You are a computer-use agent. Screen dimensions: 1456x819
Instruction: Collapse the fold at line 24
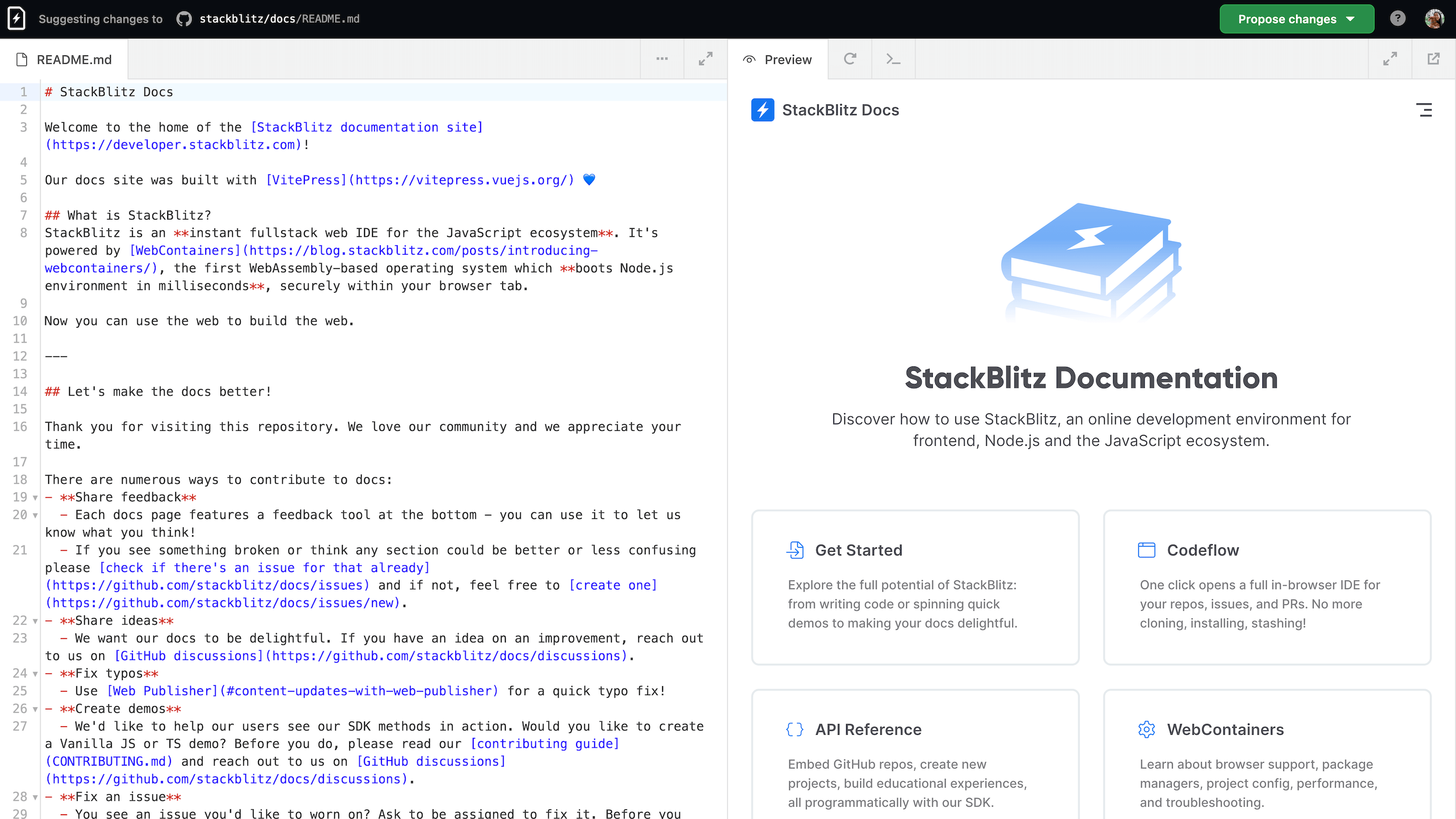(35, 674)
